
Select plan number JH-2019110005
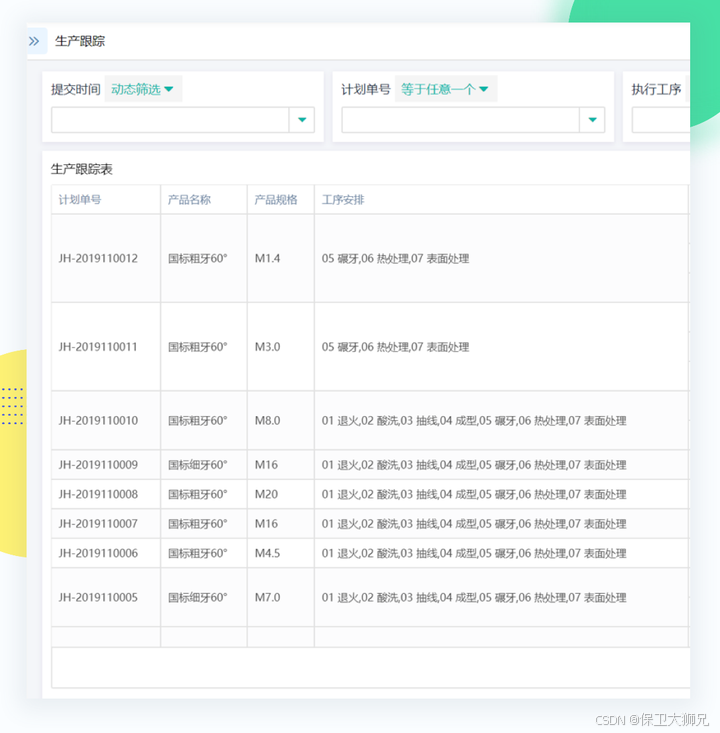pyautogui.click(x=98, y=597)
